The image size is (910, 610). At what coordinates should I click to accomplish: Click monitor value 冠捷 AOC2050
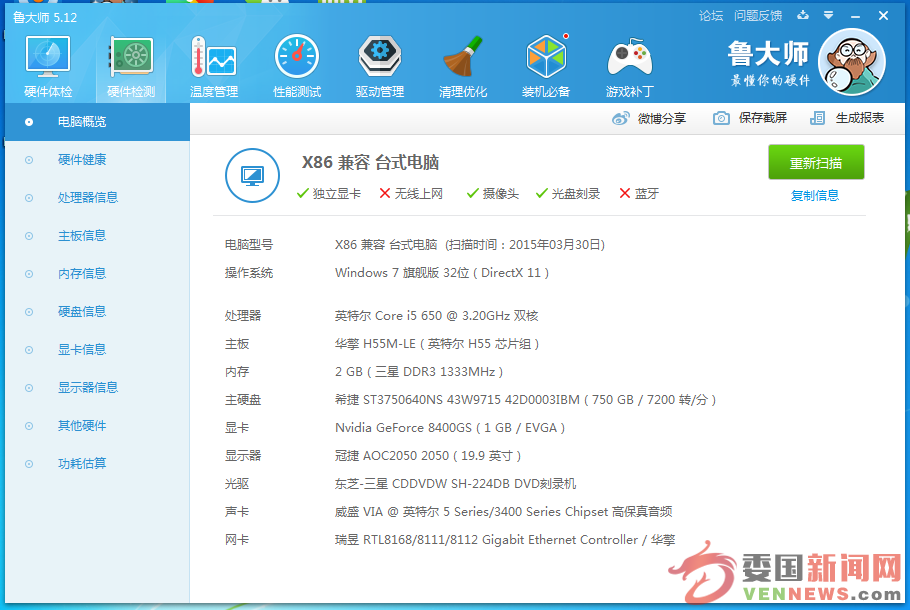pos(428,456)
